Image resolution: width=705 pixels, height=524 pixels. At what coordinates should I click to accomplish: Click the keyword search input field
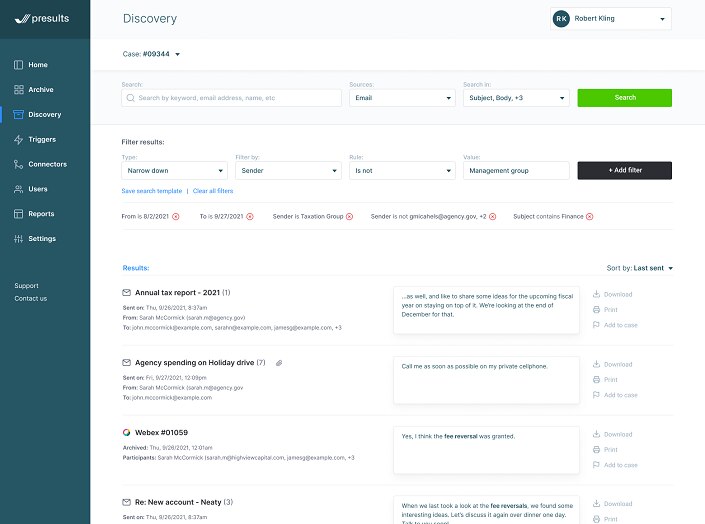click(231, 98)
